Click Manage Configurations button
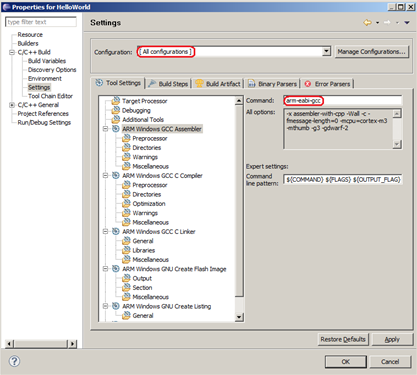This screenshot has width=417, height=375. pyautogui.click(x=371, y=52)
